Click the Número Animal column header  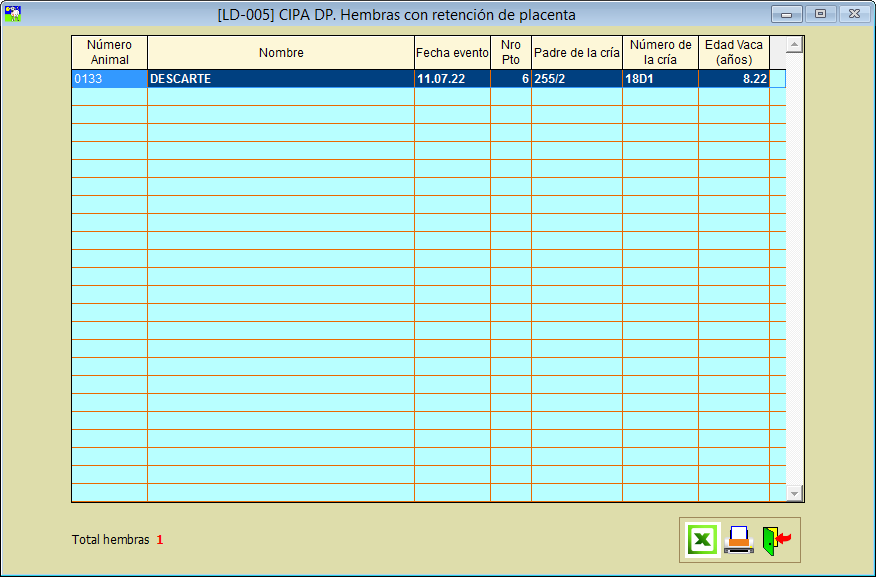point(109,52)
